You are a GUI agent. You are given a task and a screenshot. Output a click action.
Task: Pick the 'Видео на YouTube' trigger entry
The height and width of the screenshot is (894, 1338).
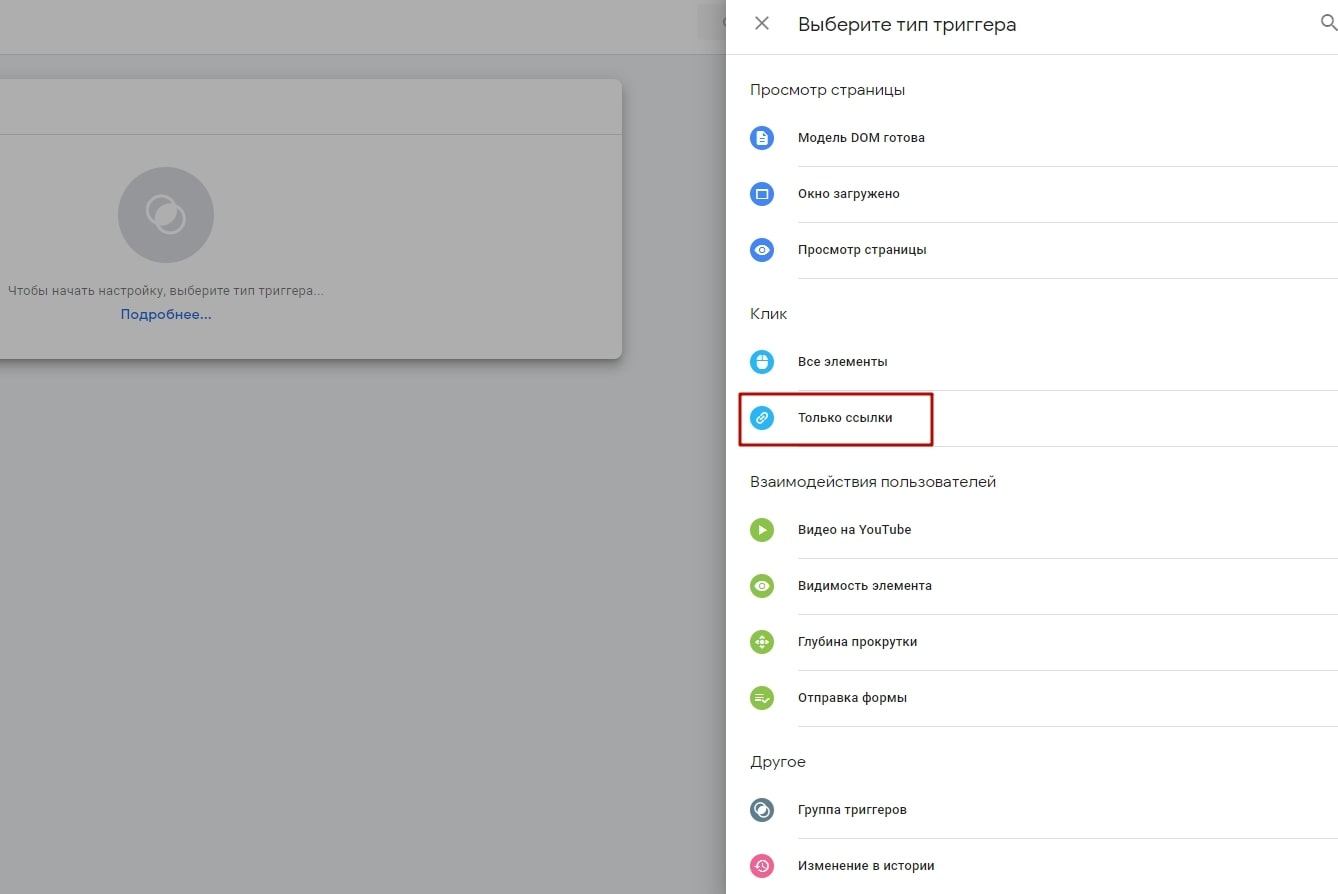click(x=854, y=530)
